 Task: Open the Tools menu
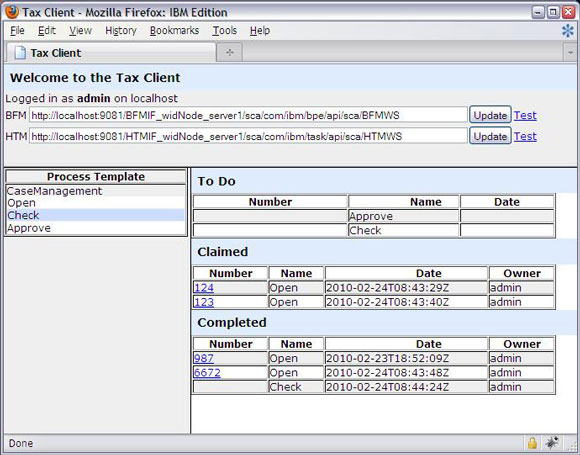click(x=225, y=31)
